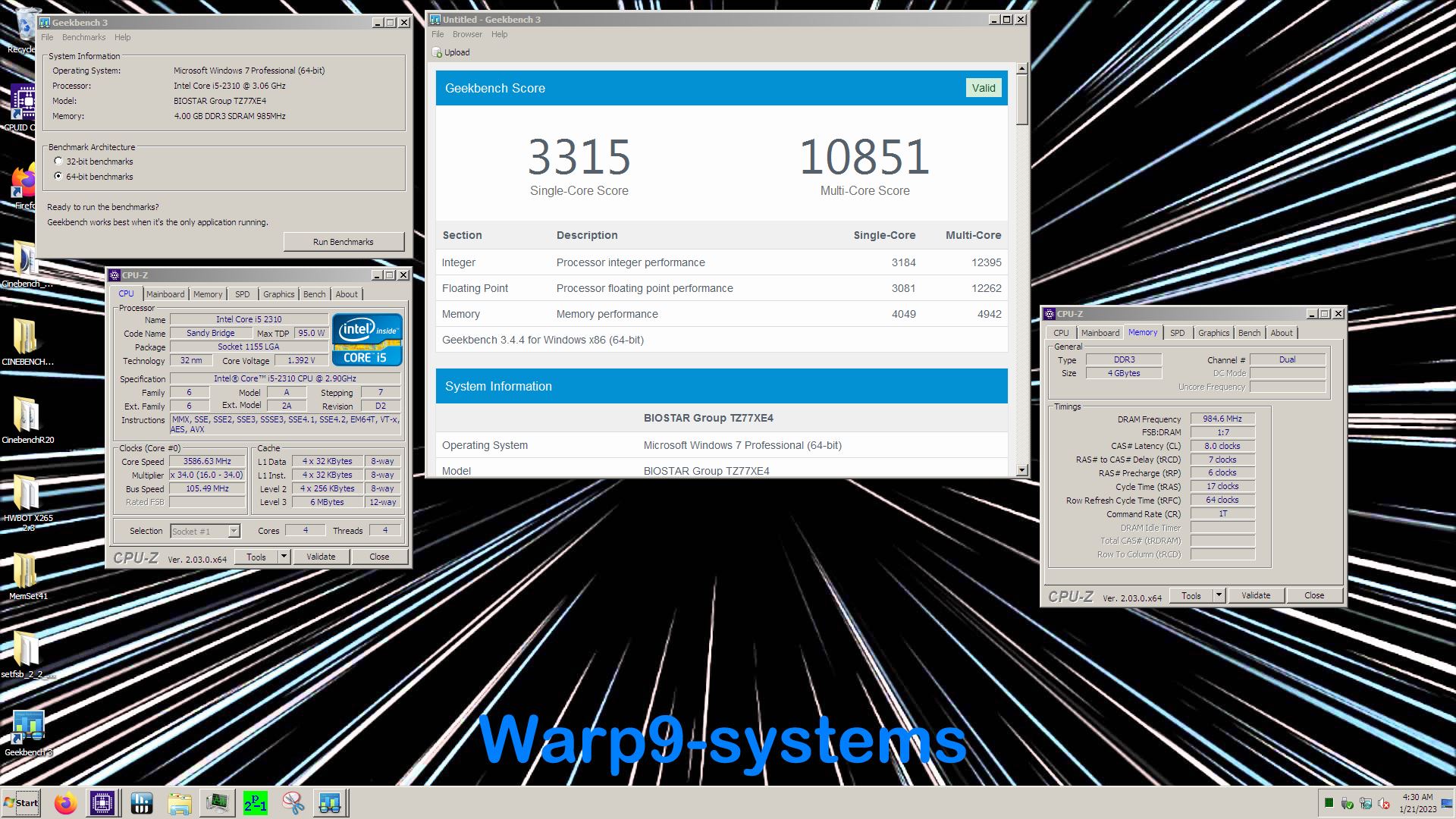Click the Valid badge in Geekbench Score
This screenshot has width=1456, height=819.
[x=984, y=88]
